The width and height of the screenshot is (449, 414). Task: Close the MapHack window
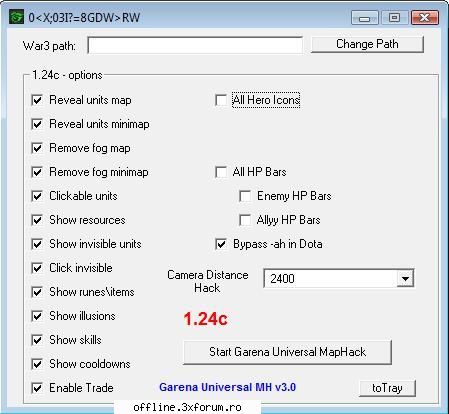[x=424, y=18]
